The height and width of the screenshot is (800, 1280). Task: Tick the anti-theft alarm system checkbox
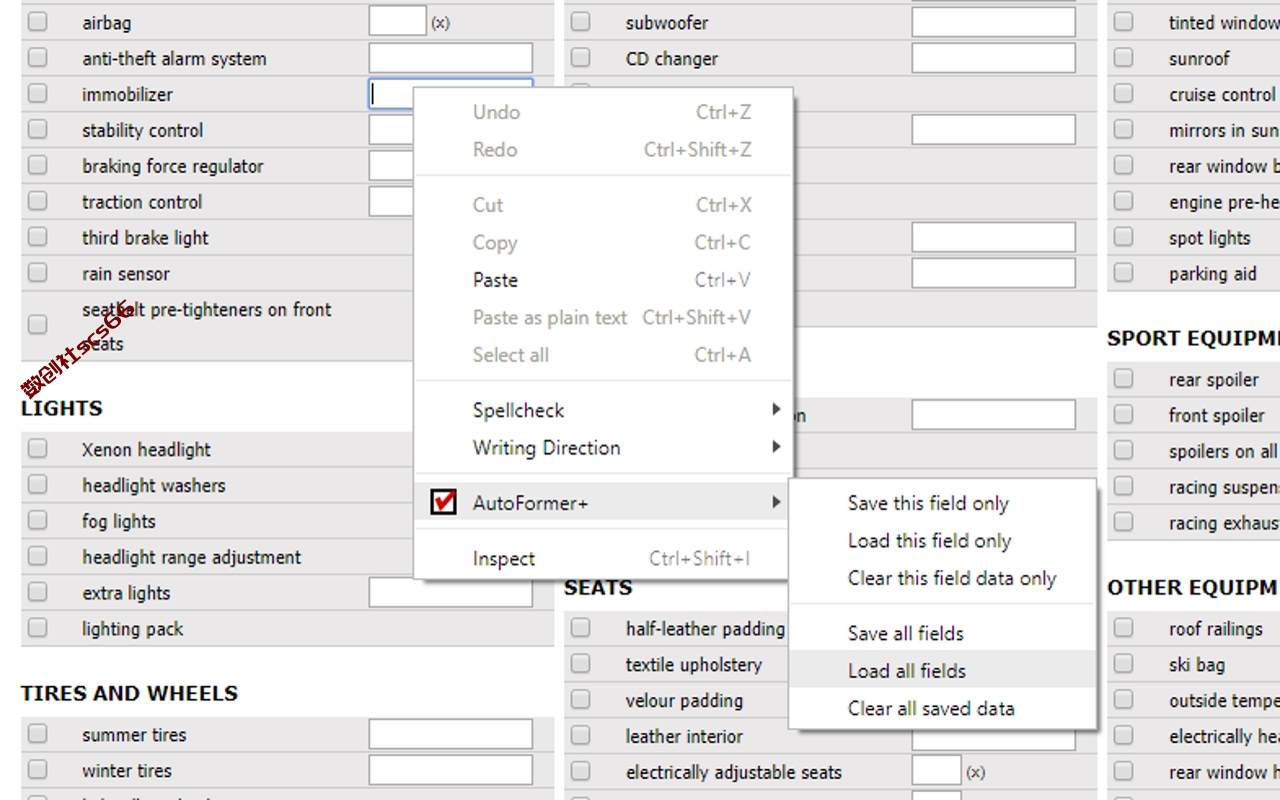point(37,57)
